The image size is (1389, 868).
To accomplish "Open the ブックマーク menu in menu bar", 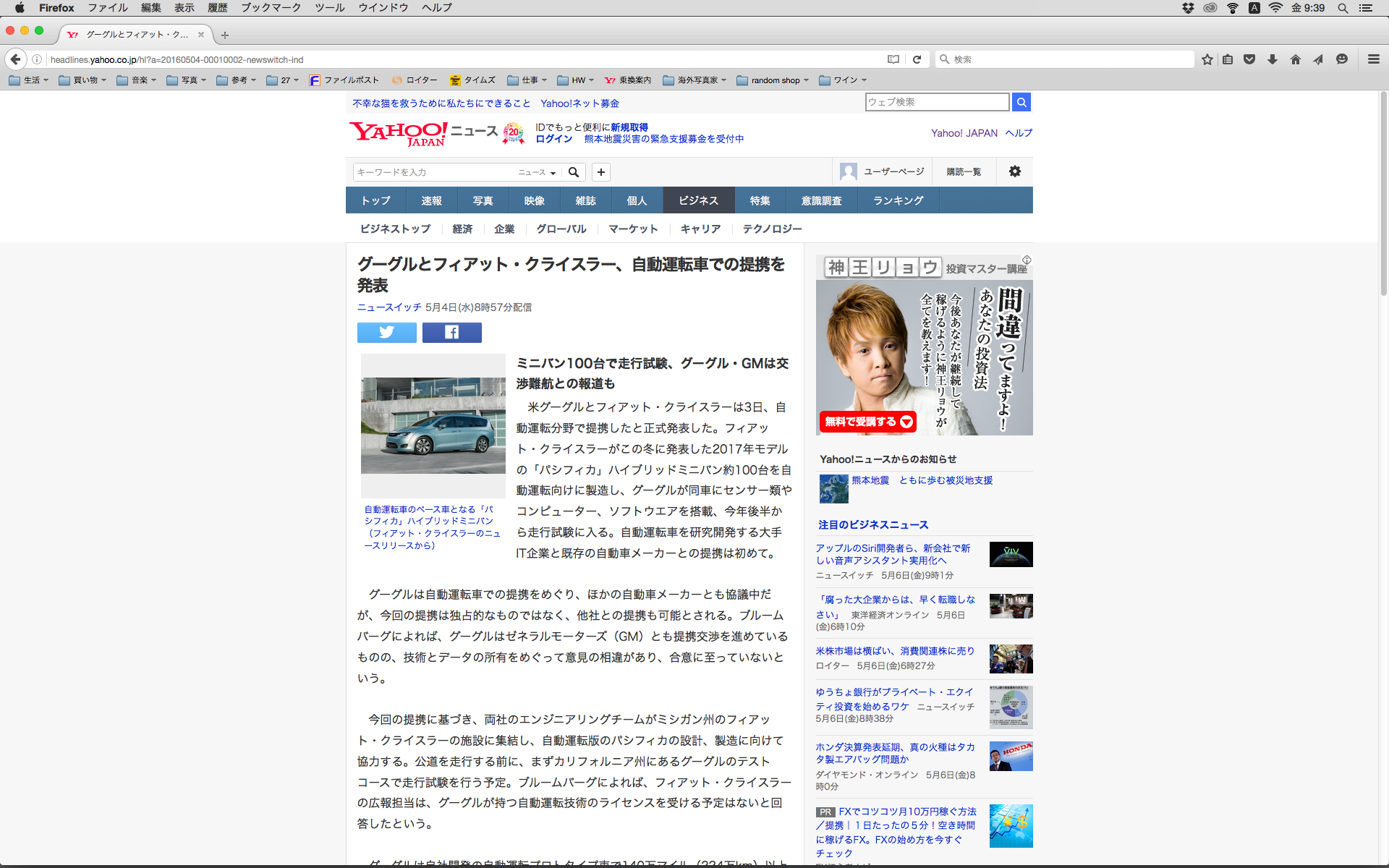I will pos(271,7).
